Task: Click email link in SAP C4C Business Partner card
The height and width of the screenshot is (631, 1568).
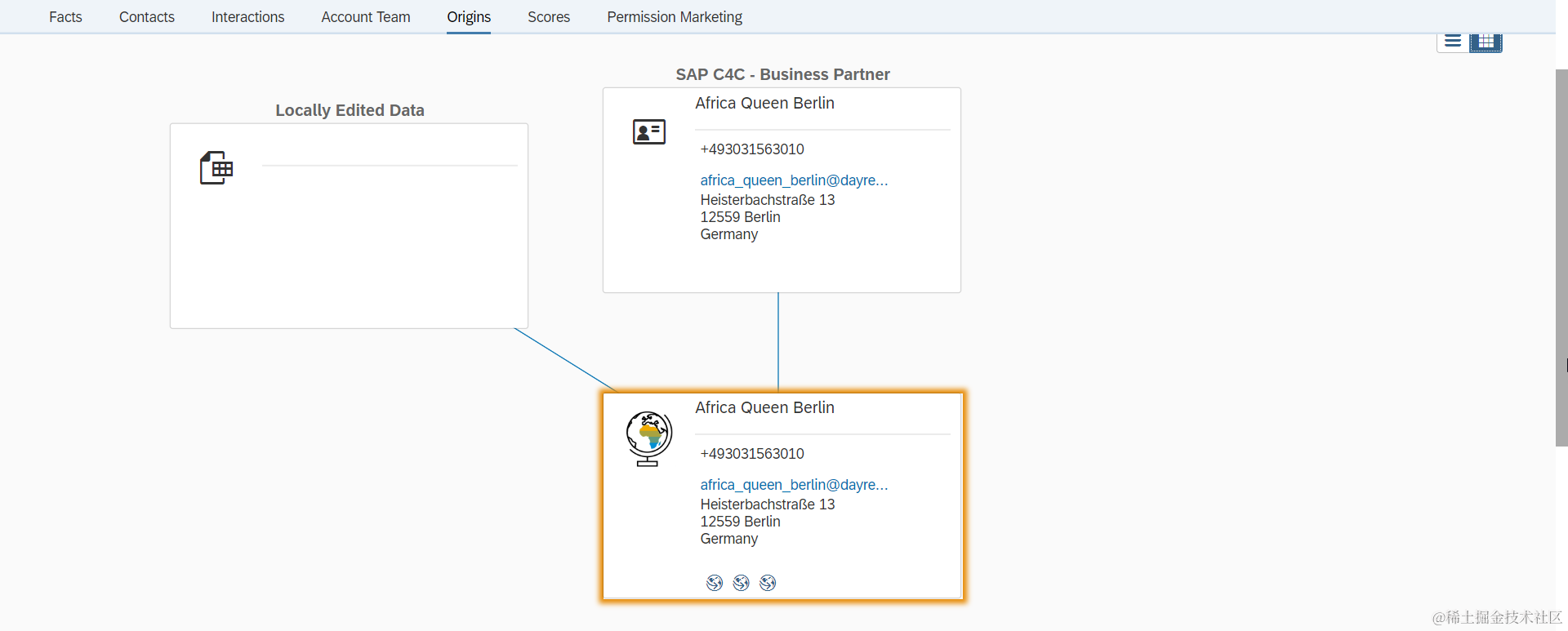Action: (x=794, y=180)
